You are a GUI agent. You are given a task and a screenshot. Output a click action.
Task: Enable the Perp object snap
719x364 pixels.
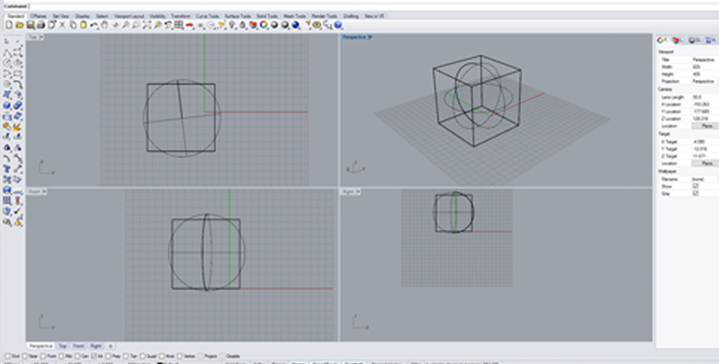[108, 356]
